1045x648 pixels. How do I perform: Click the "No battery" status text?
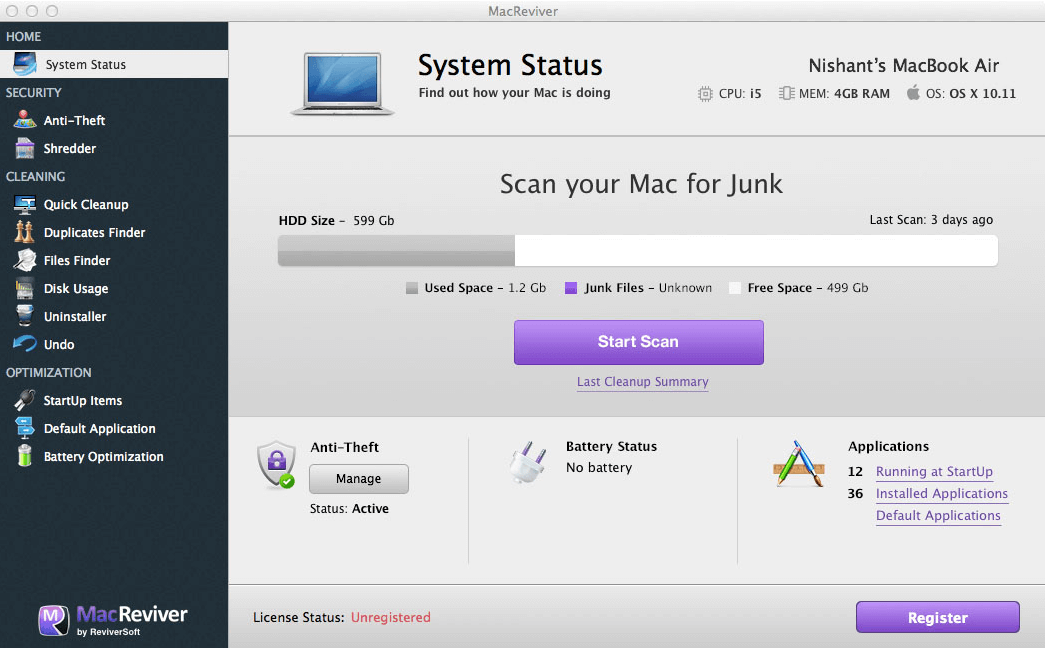tap(599, 468)
